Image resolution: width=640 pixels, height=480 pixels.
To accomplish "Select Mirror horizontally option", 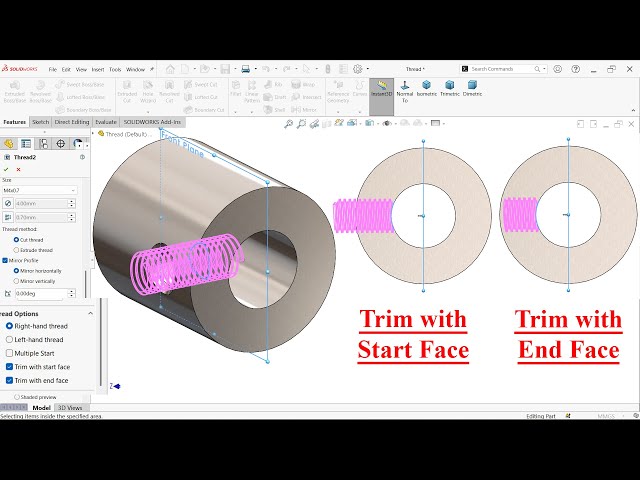I will tap(16, 271).
